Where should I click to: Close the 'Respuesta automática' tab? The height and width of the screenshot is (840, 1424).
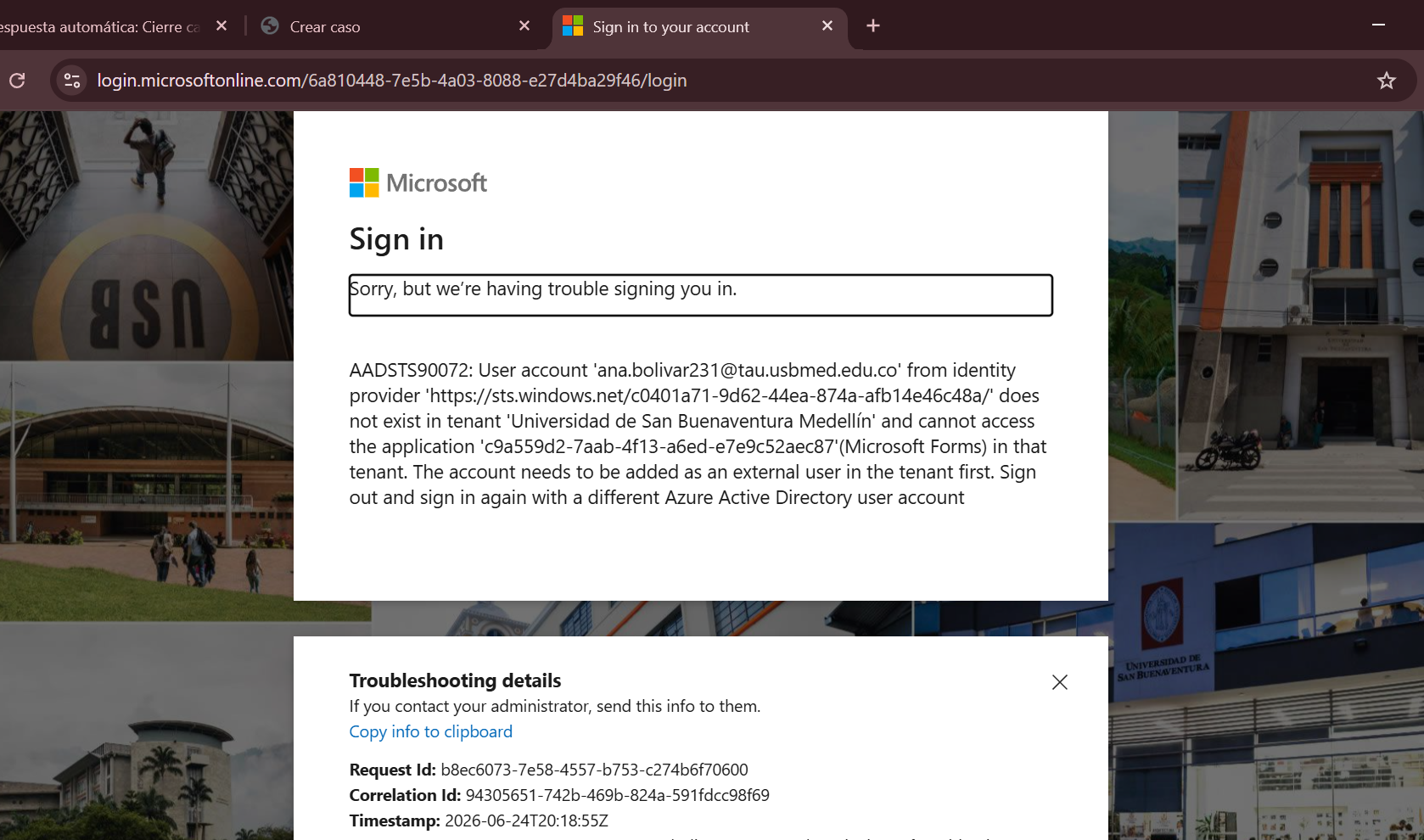coord(221,26)
